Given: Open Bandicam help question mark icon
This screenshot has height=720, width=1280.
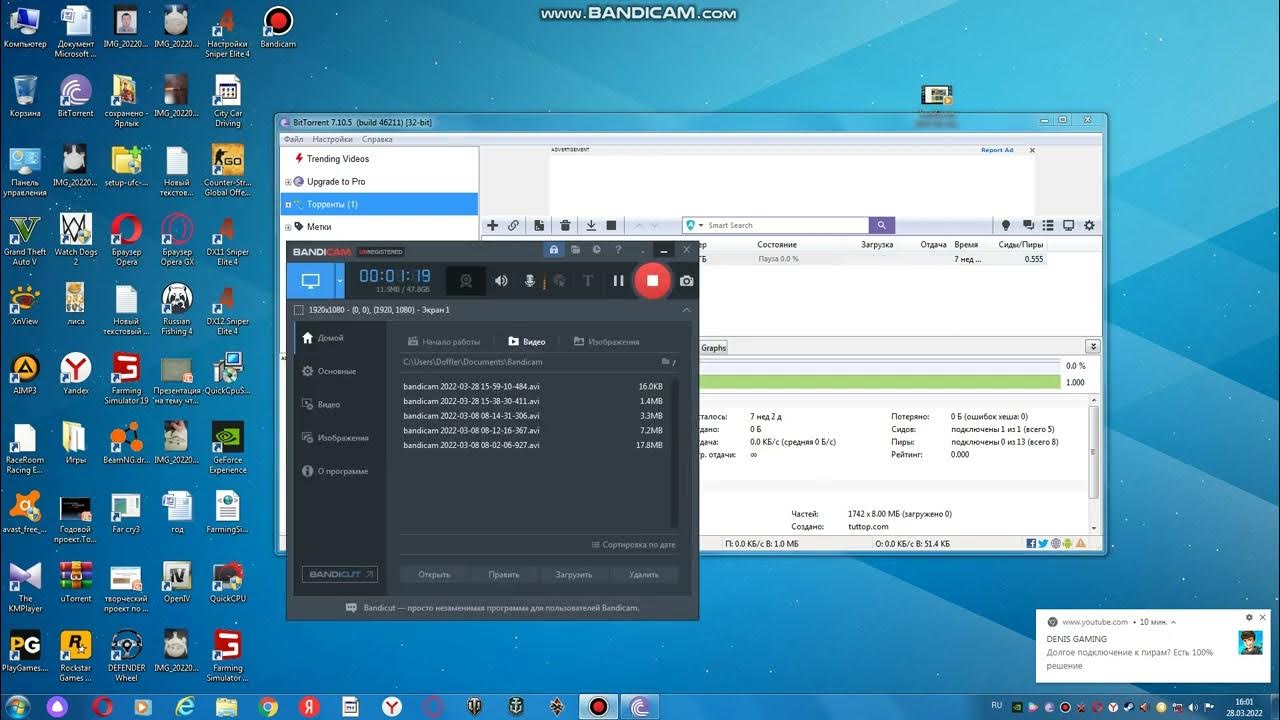Looking at the screenshot, I should point(618,250).
